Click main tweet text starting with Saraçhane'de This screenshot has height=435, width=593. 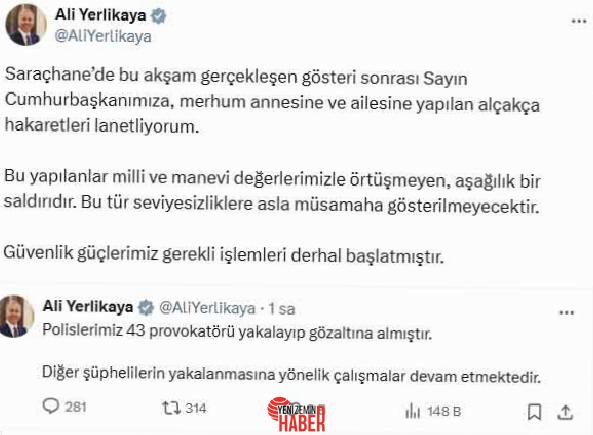point(272,101)
